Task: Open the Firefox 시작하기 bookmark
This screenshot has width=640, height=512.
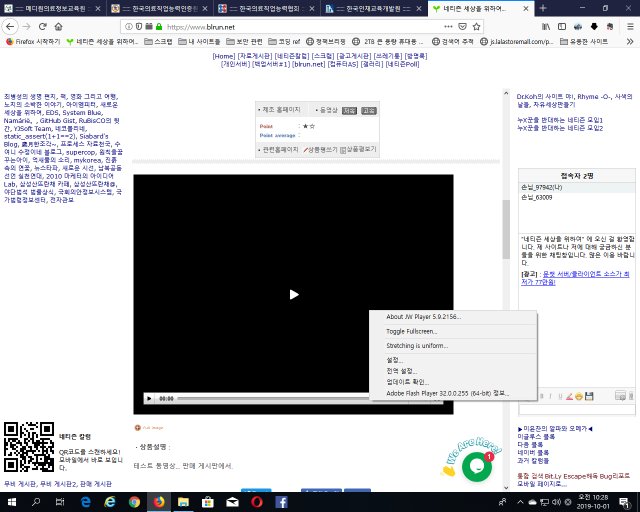Action: (x=33, y=42)
